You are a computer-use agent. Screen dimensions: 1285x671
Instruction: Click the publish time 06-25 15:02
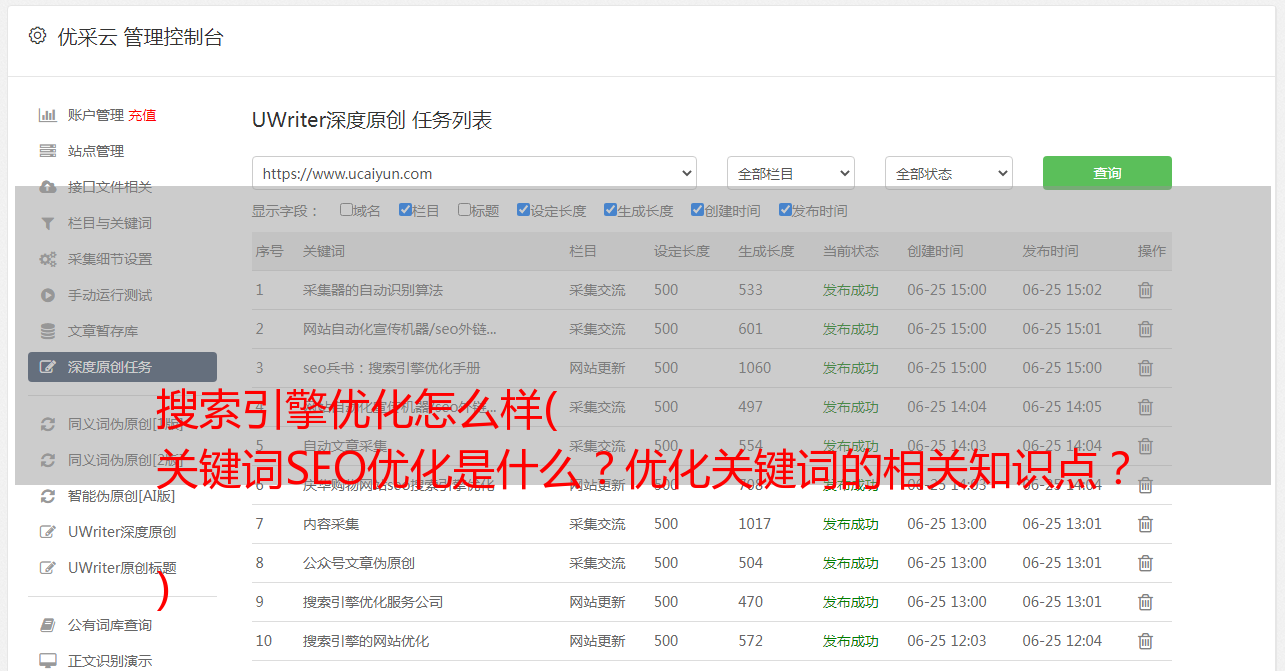coord(1062,290)
